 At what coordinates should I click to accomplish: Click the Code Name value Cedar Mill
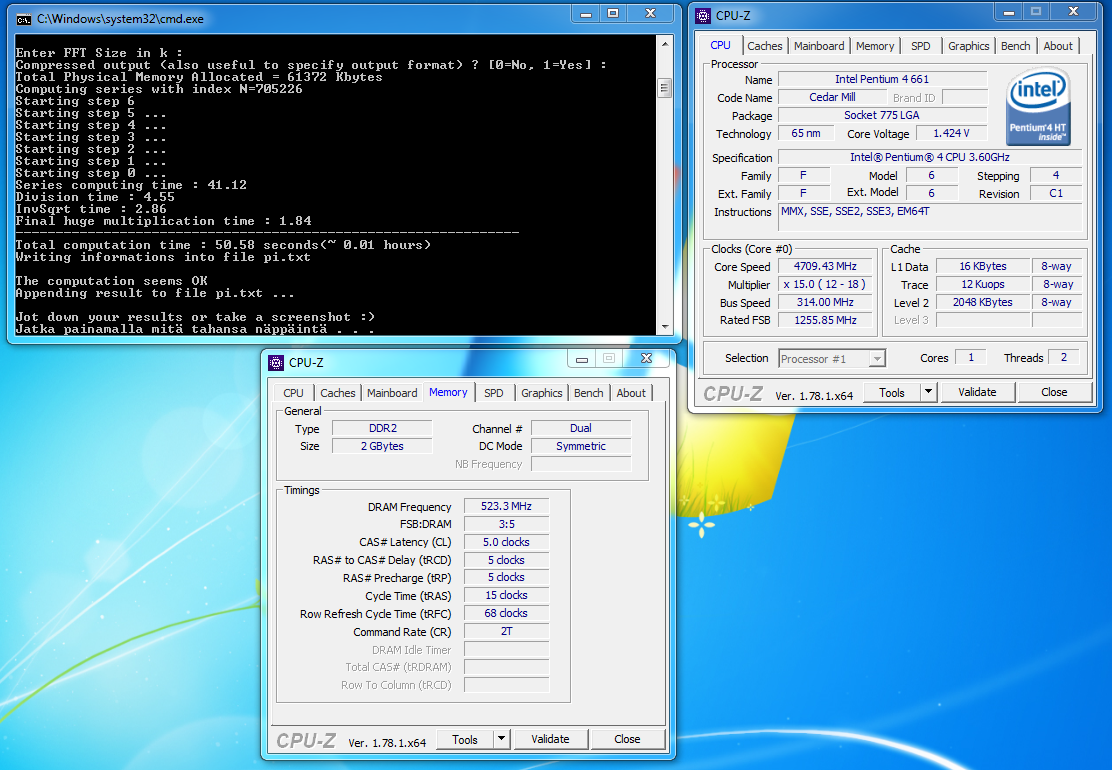(x=832, y=97)
